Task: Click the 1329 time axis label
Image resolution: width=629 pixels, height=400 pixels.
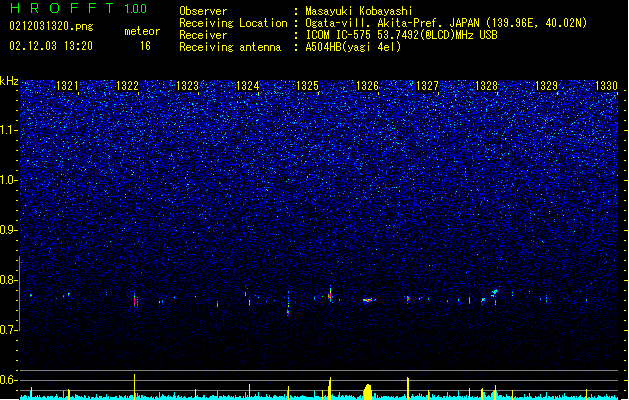Action: pyautogui.click(x=546, y=86)
